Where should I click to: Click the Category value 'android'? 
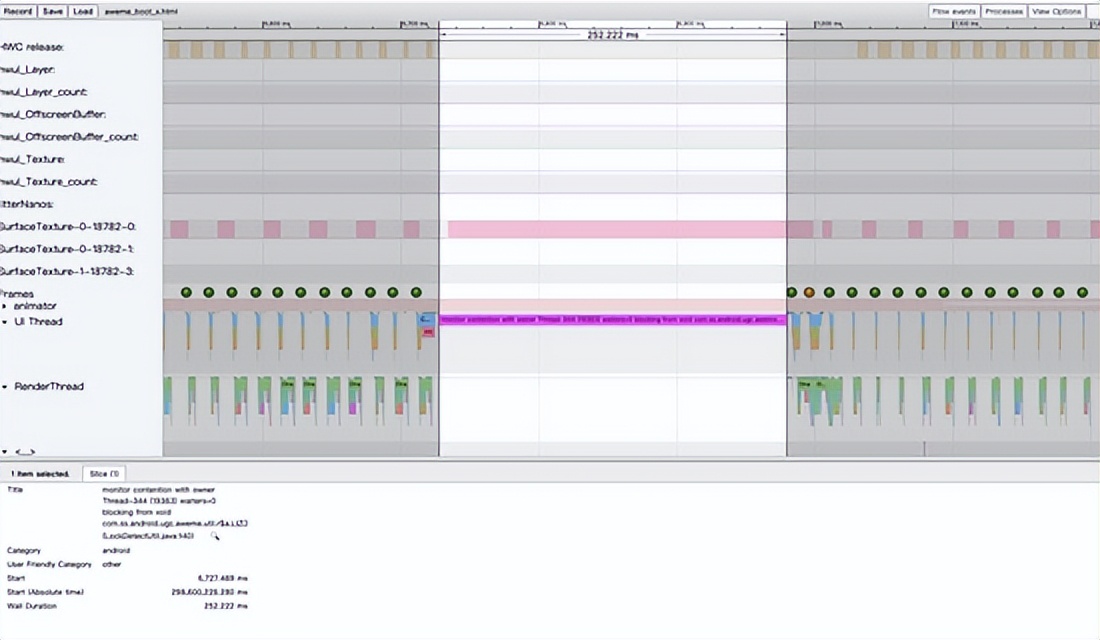[x=116, y=551]
